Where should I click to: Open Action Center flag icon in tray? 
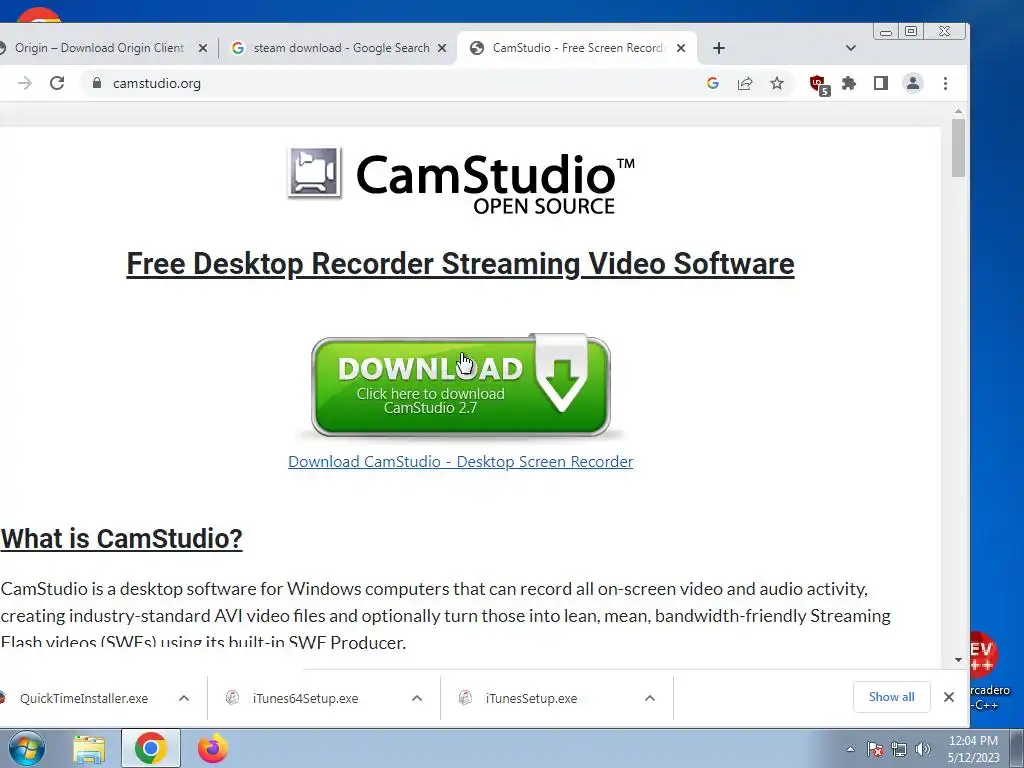874,749
